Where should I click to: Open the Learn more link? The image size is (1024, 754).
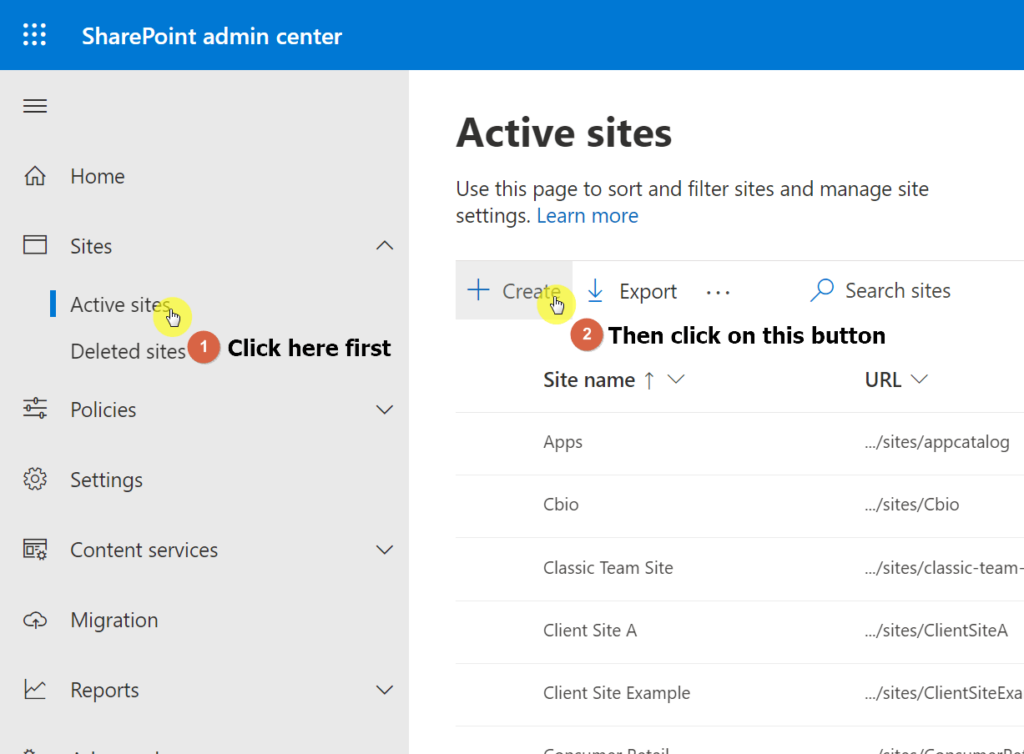pos(587,216)
